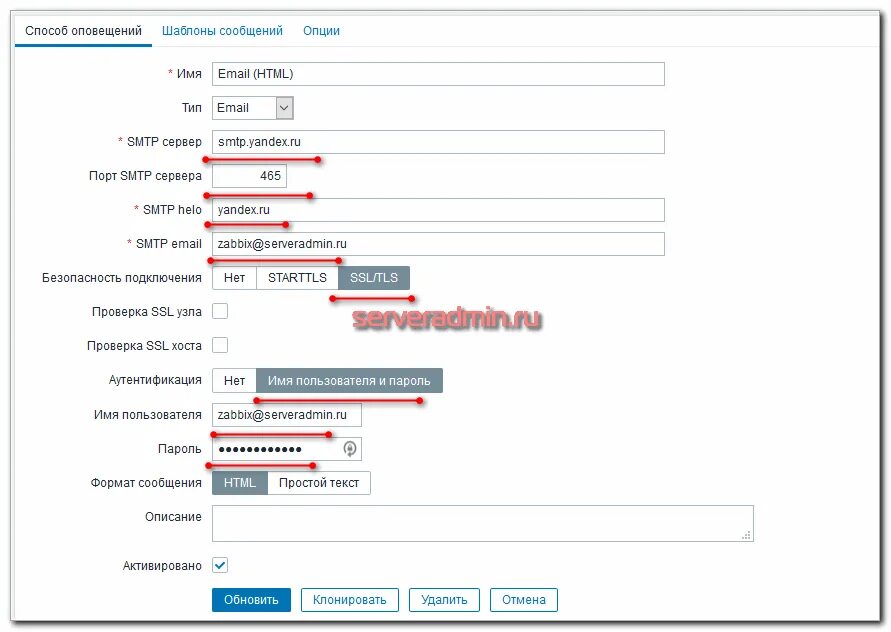Select SSL/TLS connection security
This screenshot has height=632, width=891.
[x=374, y=278]
